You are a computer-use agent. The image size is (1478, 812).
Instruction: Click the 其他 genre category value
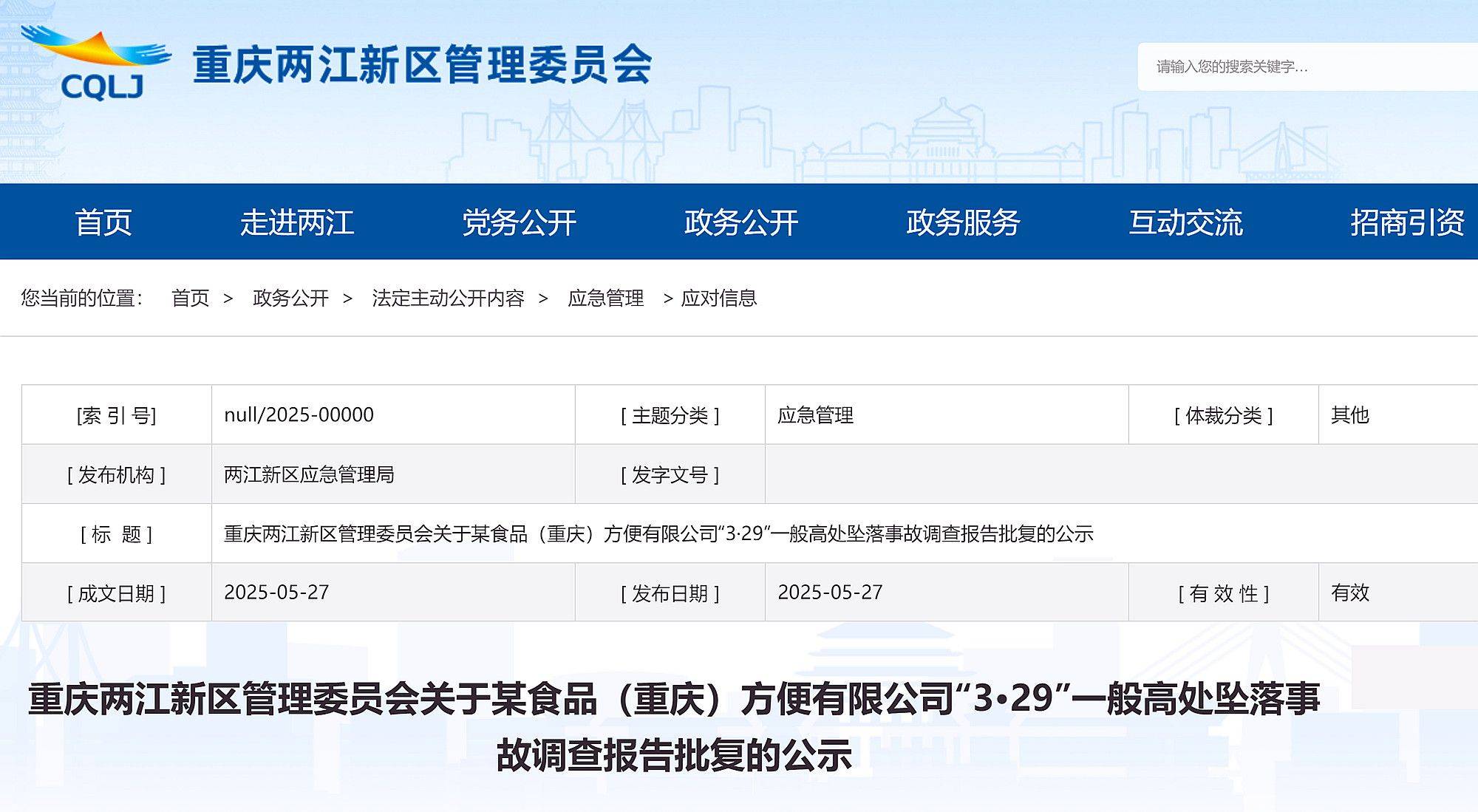tap(1350, 415)
